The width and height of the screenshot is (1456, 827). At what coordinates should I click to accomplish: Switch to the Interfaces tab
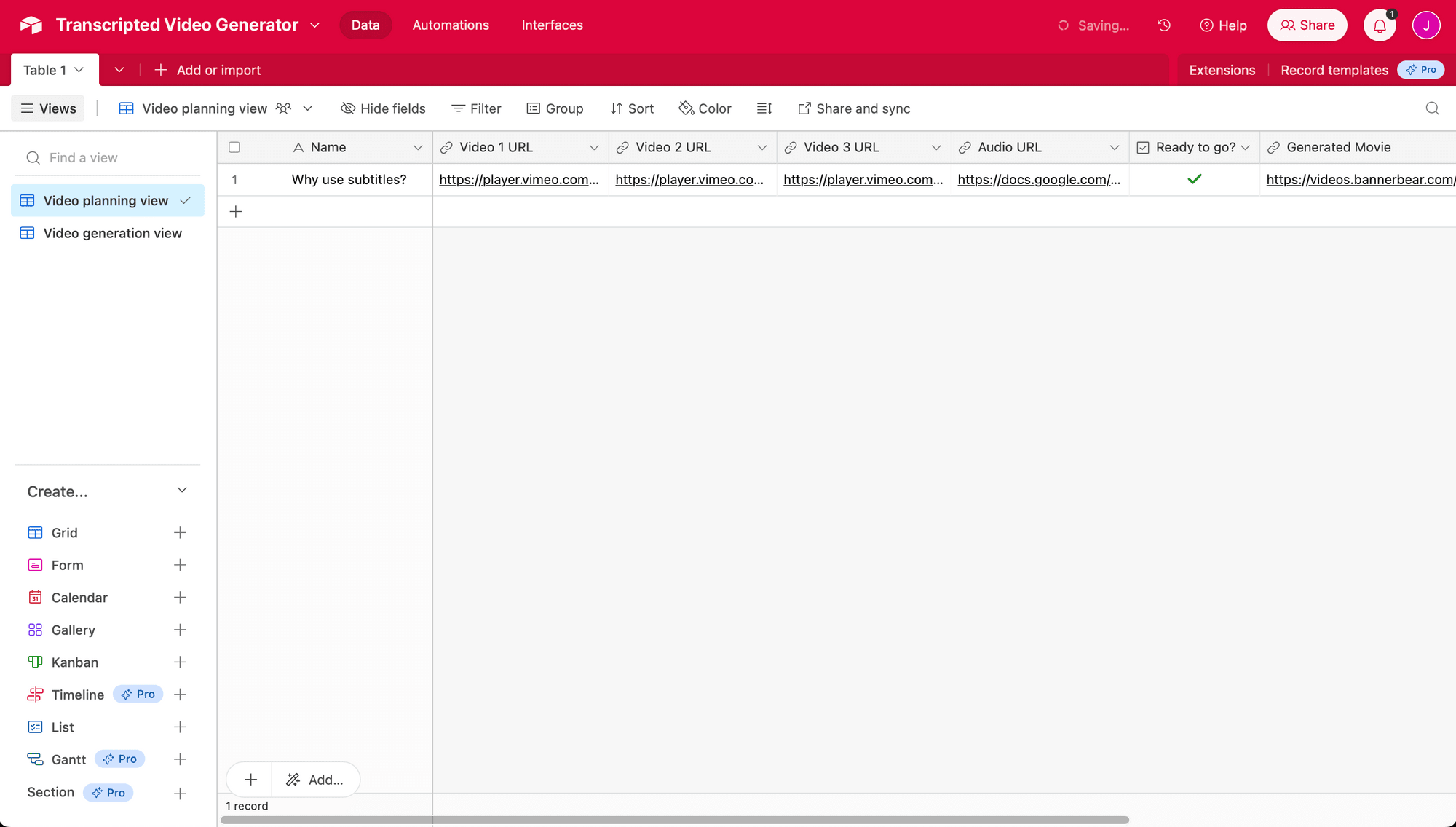[552, 25]
